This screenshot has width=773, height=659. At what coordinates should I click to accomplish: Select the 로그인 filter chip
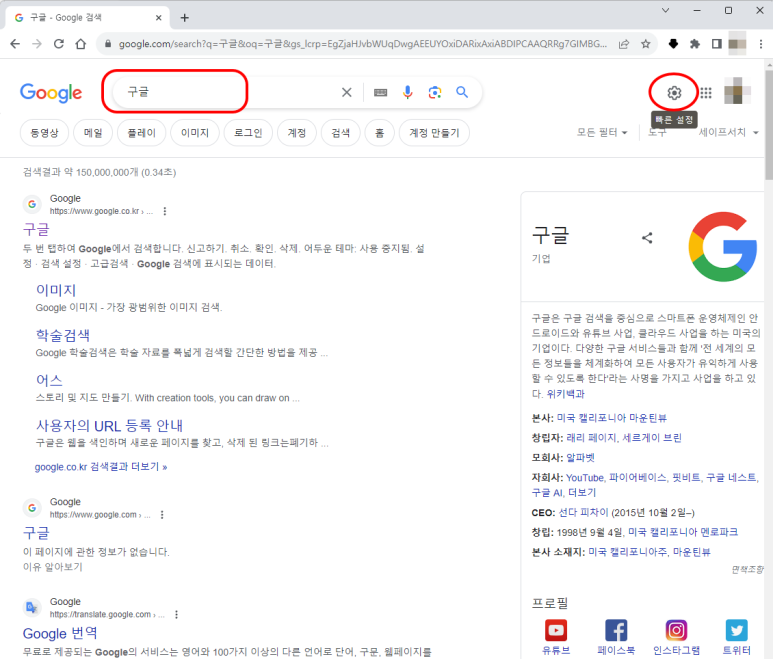tap(248, 133)
